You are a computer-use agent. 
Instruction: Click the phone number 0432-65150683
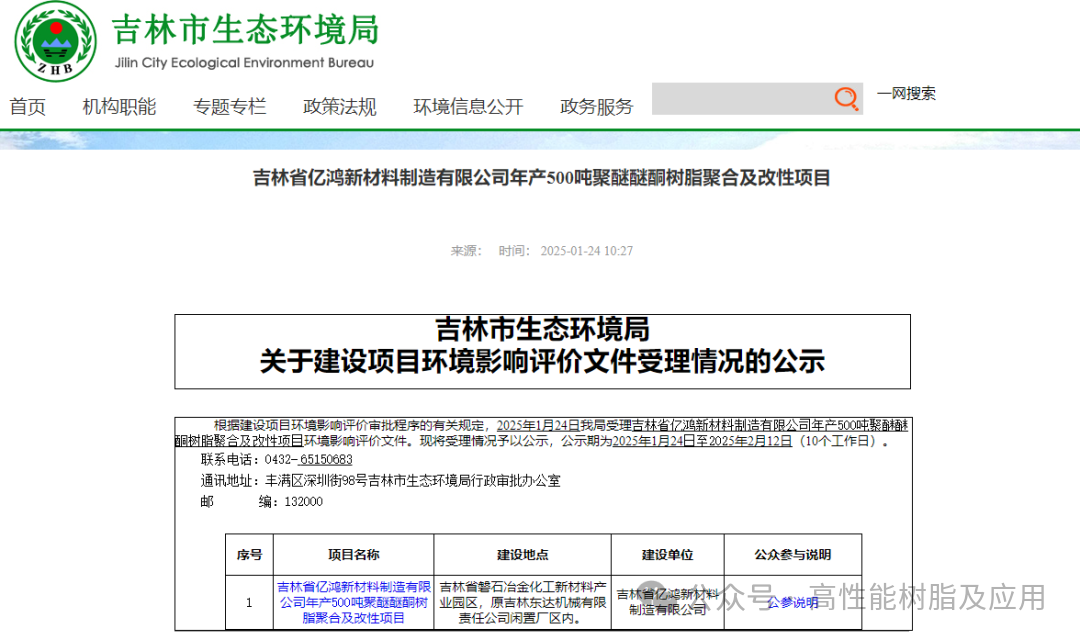point(309,460)
